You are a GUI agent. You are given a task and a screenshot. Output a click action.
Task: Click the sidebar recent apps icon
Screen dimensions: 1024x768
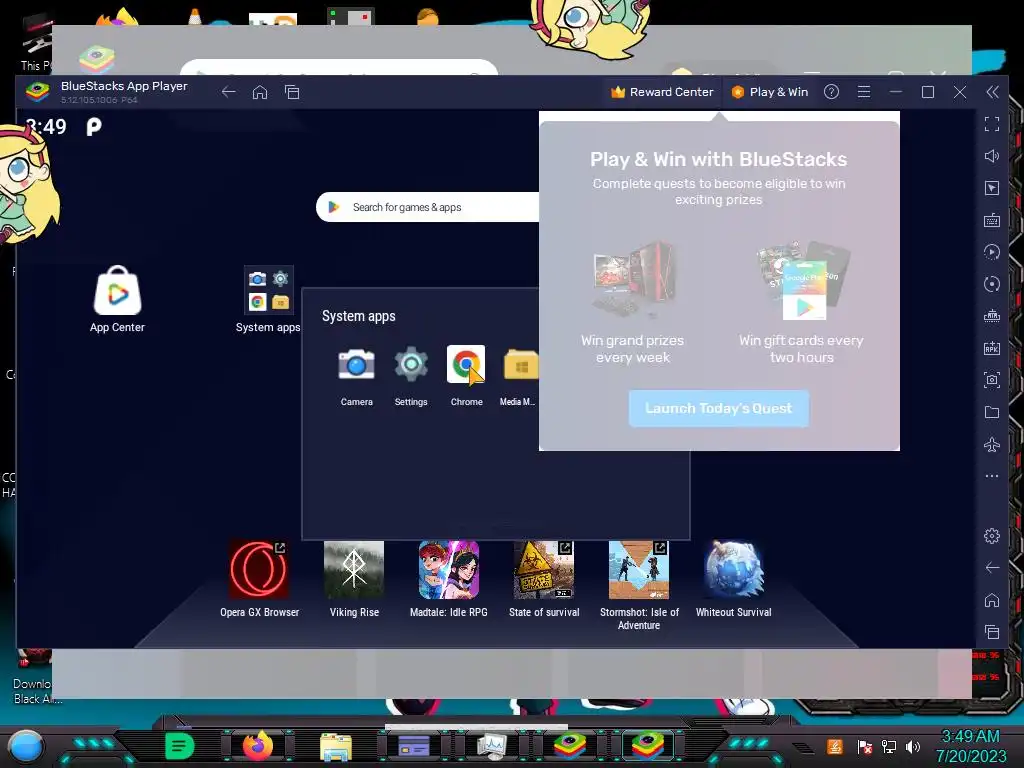(x=992, y=632)
